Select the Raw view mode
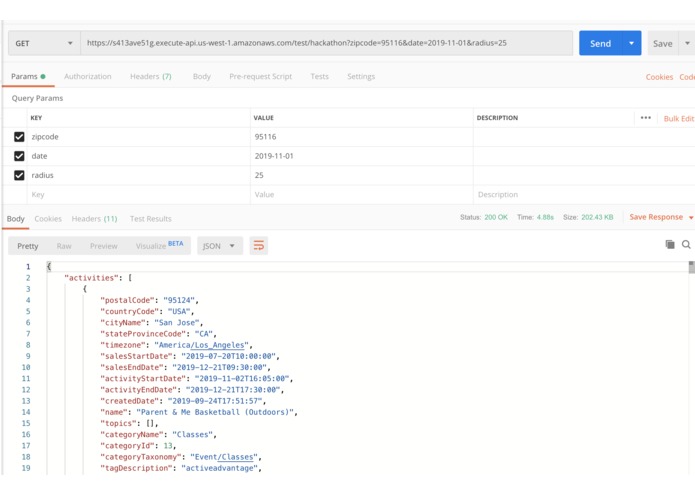This screenshot has width=695, height=494. [64, 246]
